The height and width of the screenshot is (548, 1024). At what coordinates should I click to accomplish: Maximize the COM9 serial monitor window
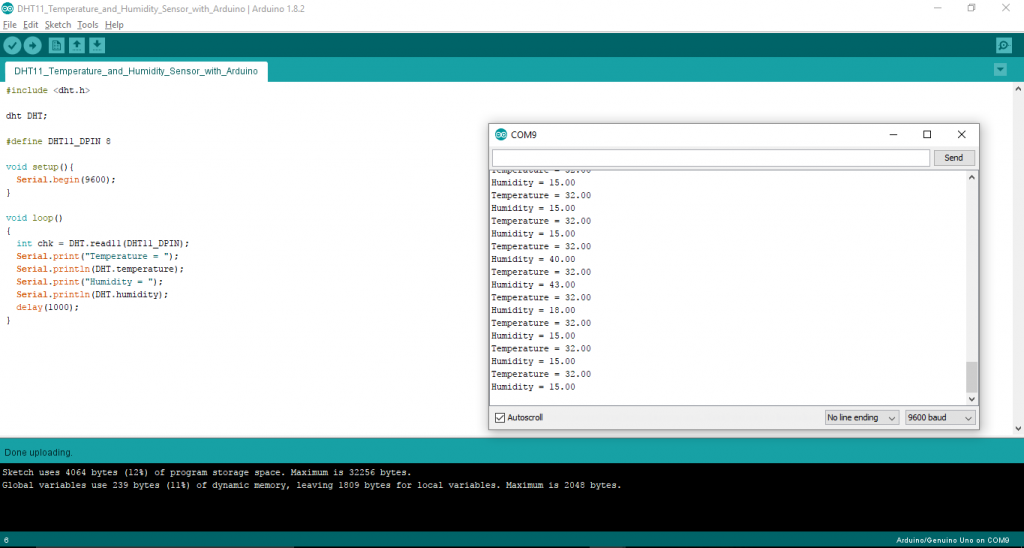coord(927,135)
